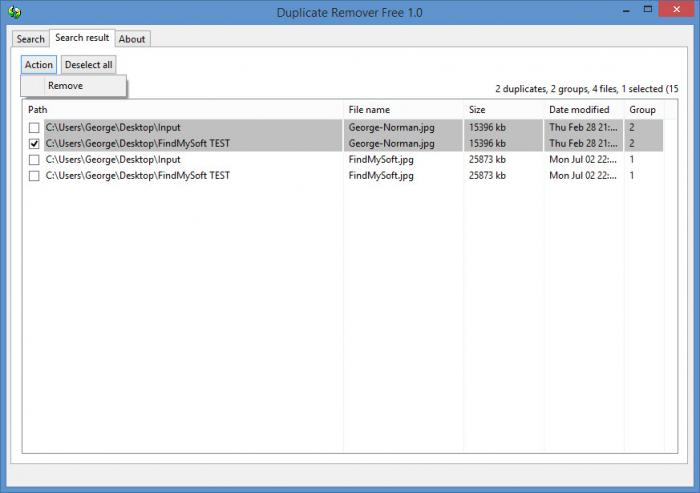Switch to the Search tab
Screen dimensions: 700x493
pyautogui.click(x=31, y=39)
